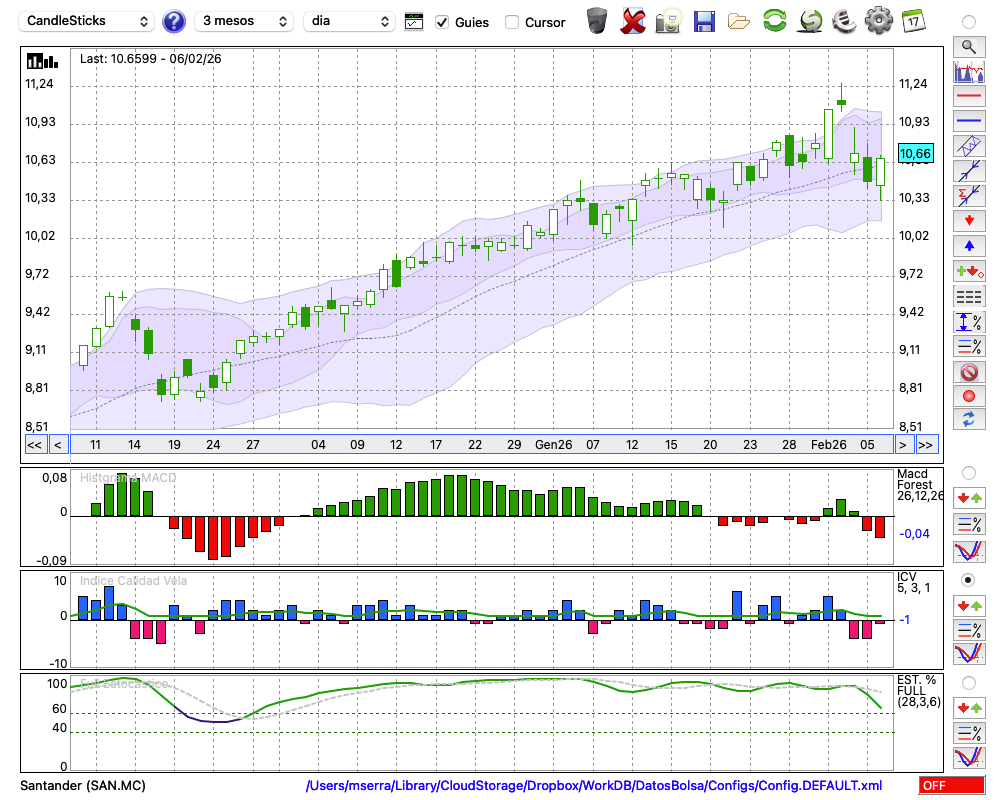
Task: Click the trash bin icon
Action: (597, 21)
